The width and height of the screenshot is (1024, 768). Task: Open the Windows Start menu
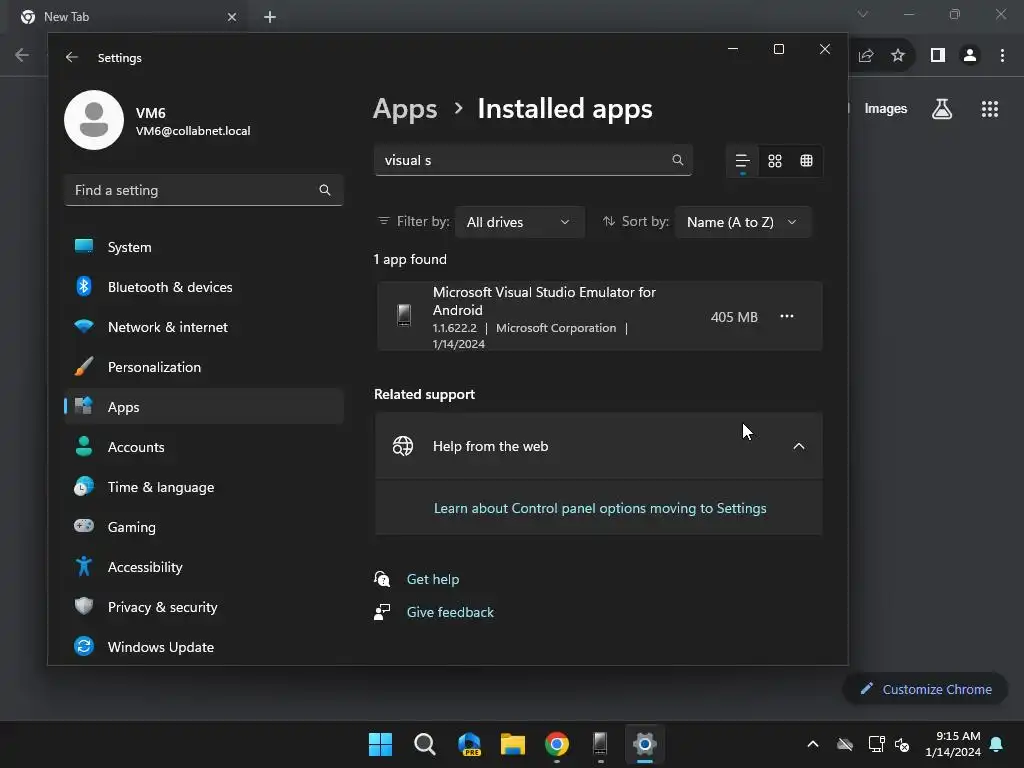coord(380,744)
